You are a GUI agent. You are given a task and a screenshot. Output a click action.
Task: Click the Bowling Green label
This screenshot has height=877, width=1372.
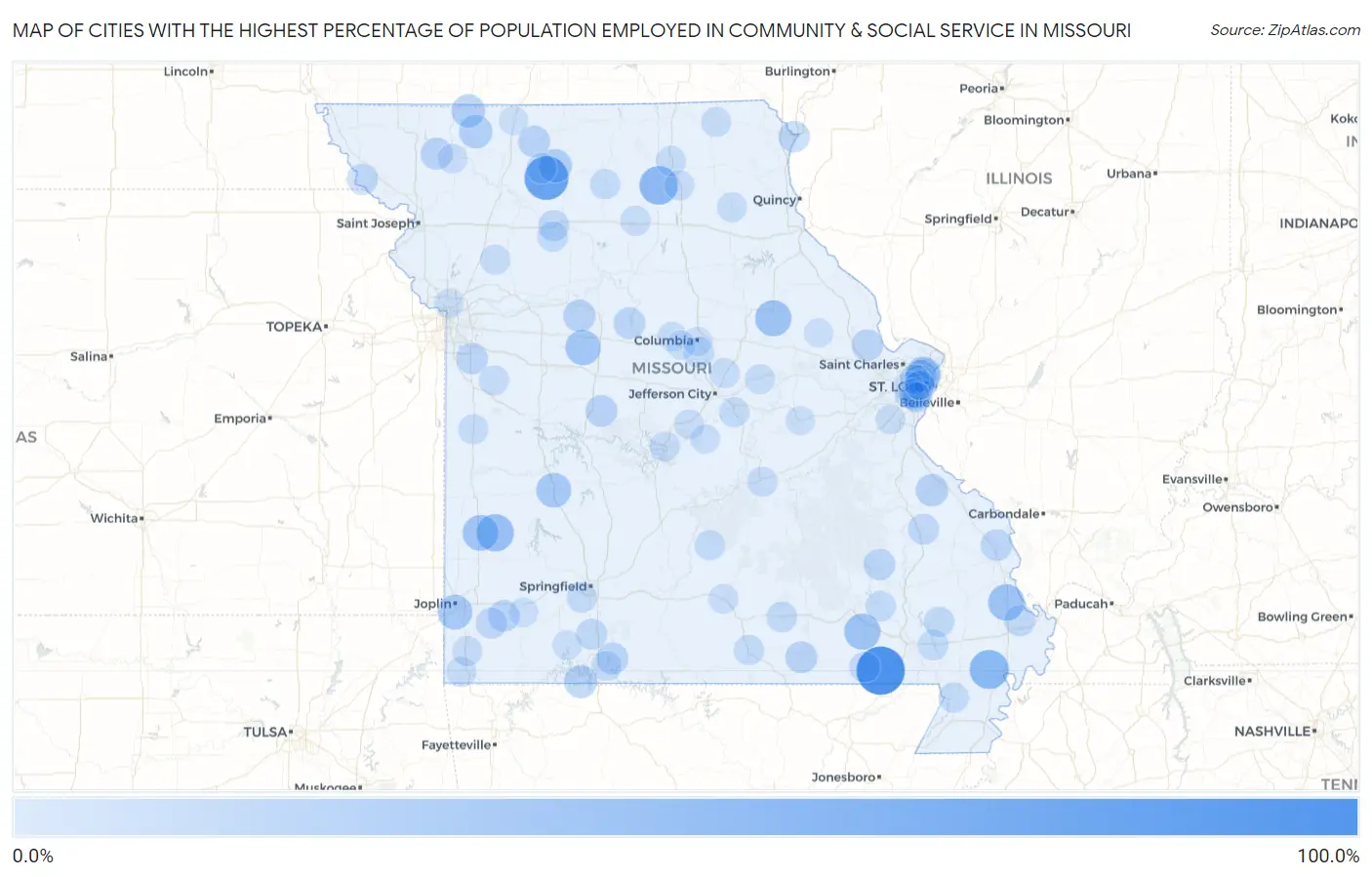pyautogui.click(x=1303, y=617)
